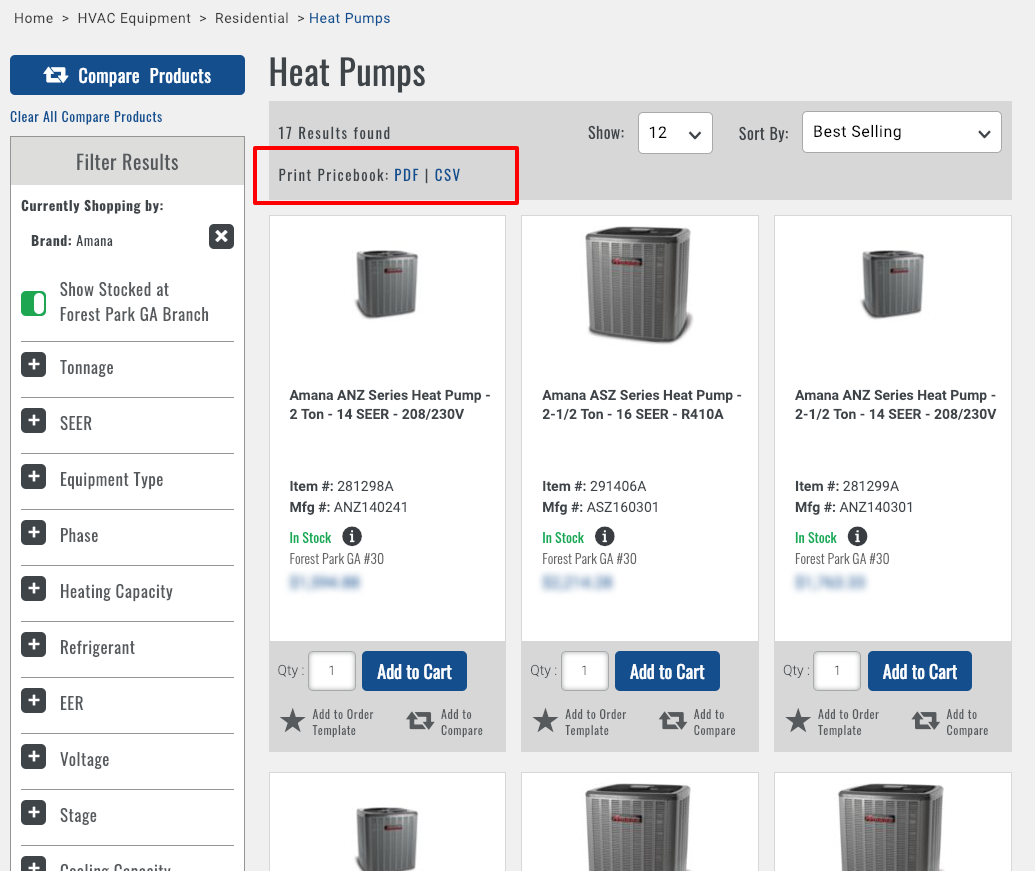Download the pricebook as CSV
1035x871 pixels.
pos(447,175)
